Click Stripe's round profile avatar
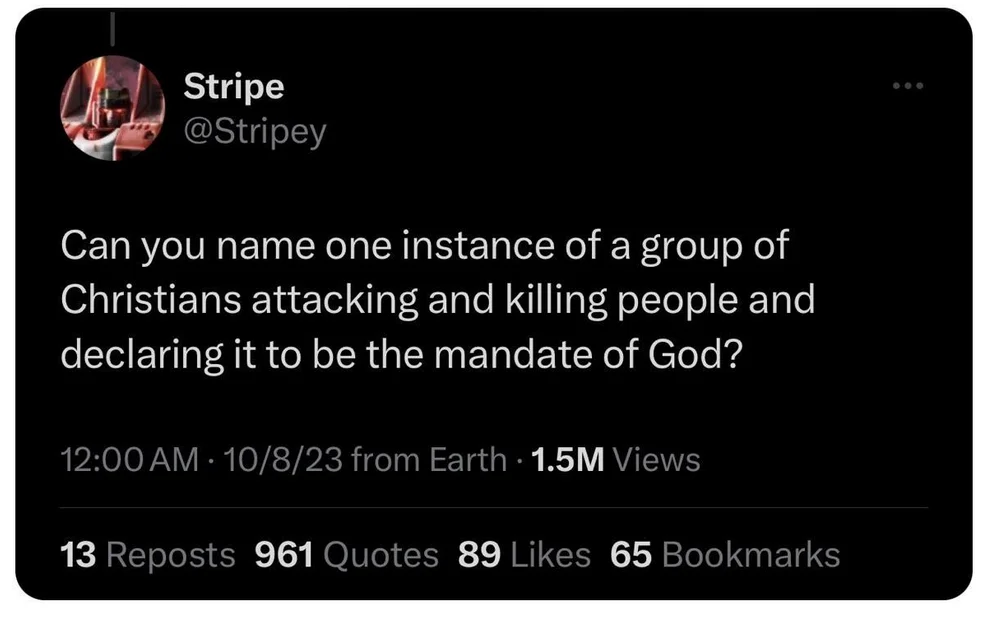Image resolution: width=993 pixels, height=617 pixels. [x=111, y=108]
